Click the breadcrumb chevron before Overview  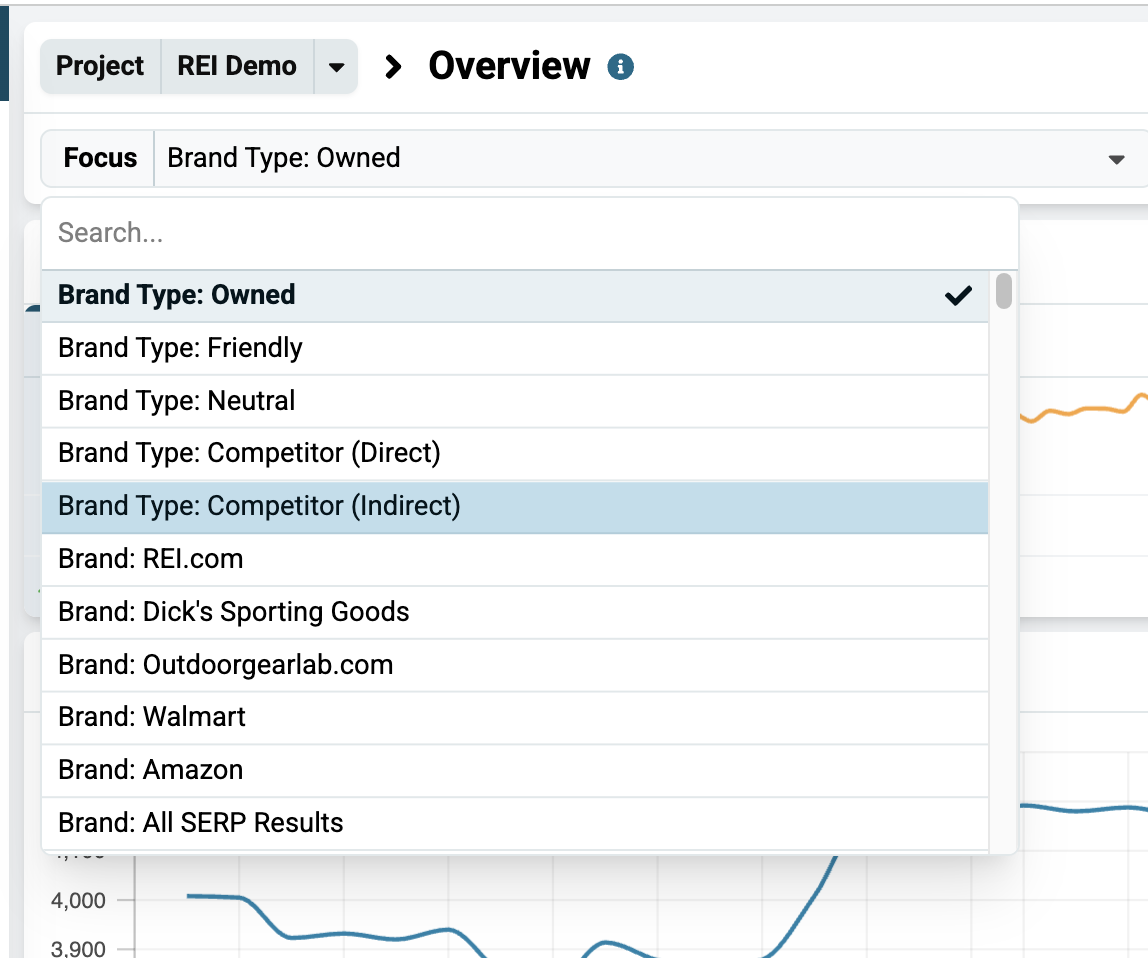pos(393,67)
